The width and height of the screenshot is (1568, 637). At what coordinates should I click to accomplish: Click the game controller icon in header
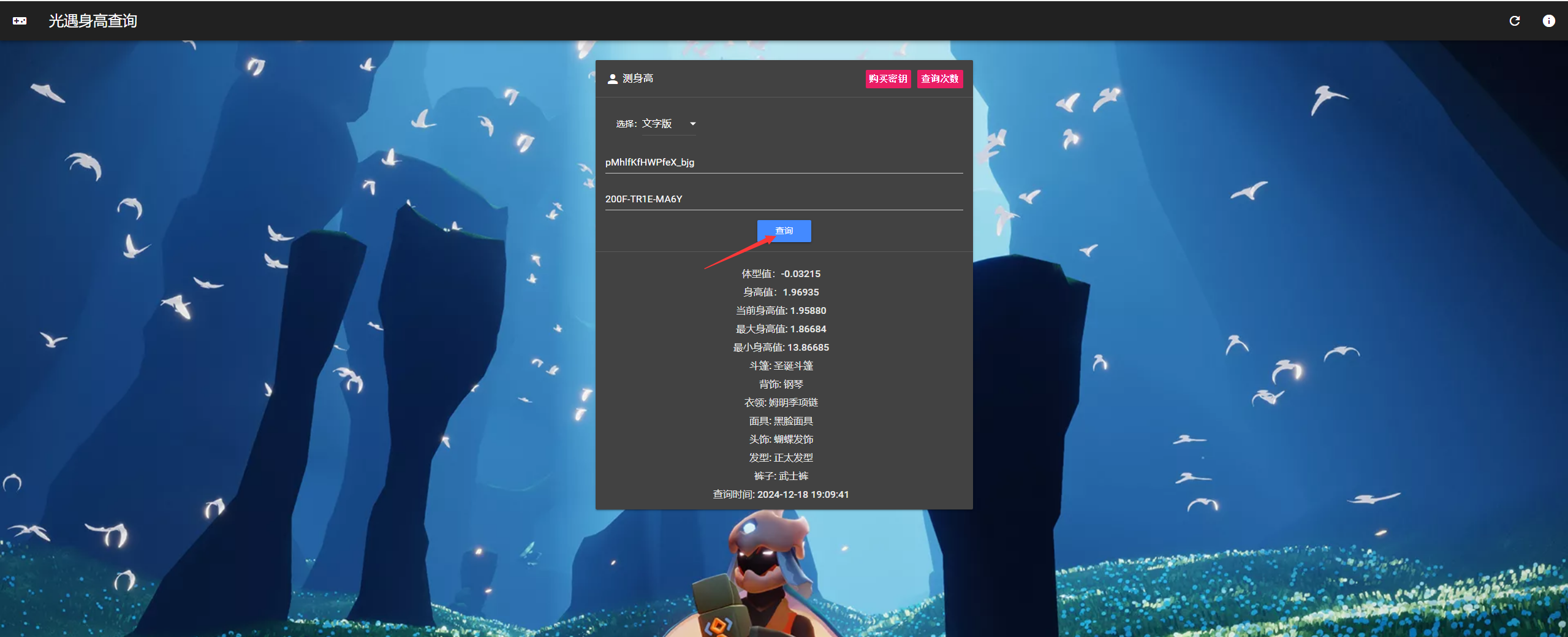click(x=20, y=21)
